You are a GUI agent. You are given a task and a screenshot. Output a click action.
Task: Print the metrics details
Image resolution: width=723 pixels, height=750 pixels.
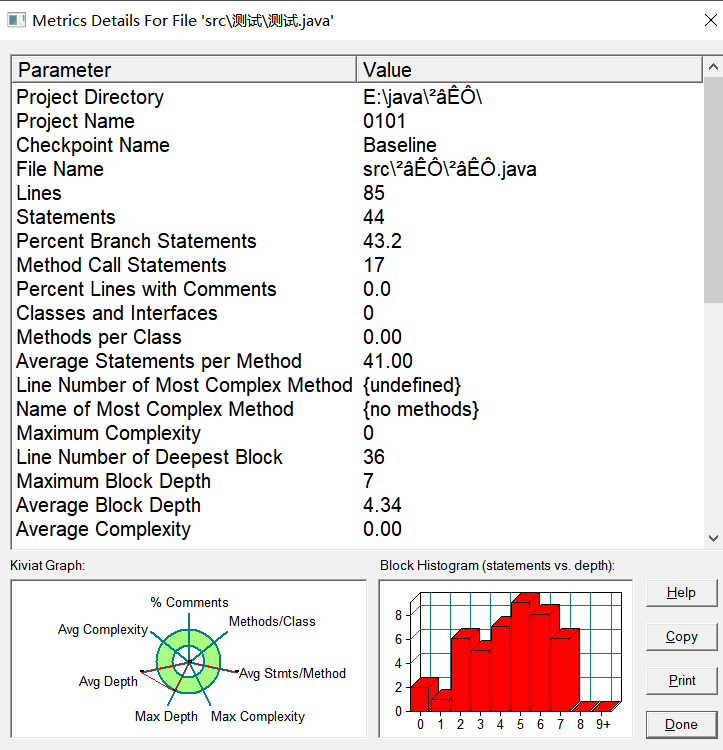coord(681,681)
